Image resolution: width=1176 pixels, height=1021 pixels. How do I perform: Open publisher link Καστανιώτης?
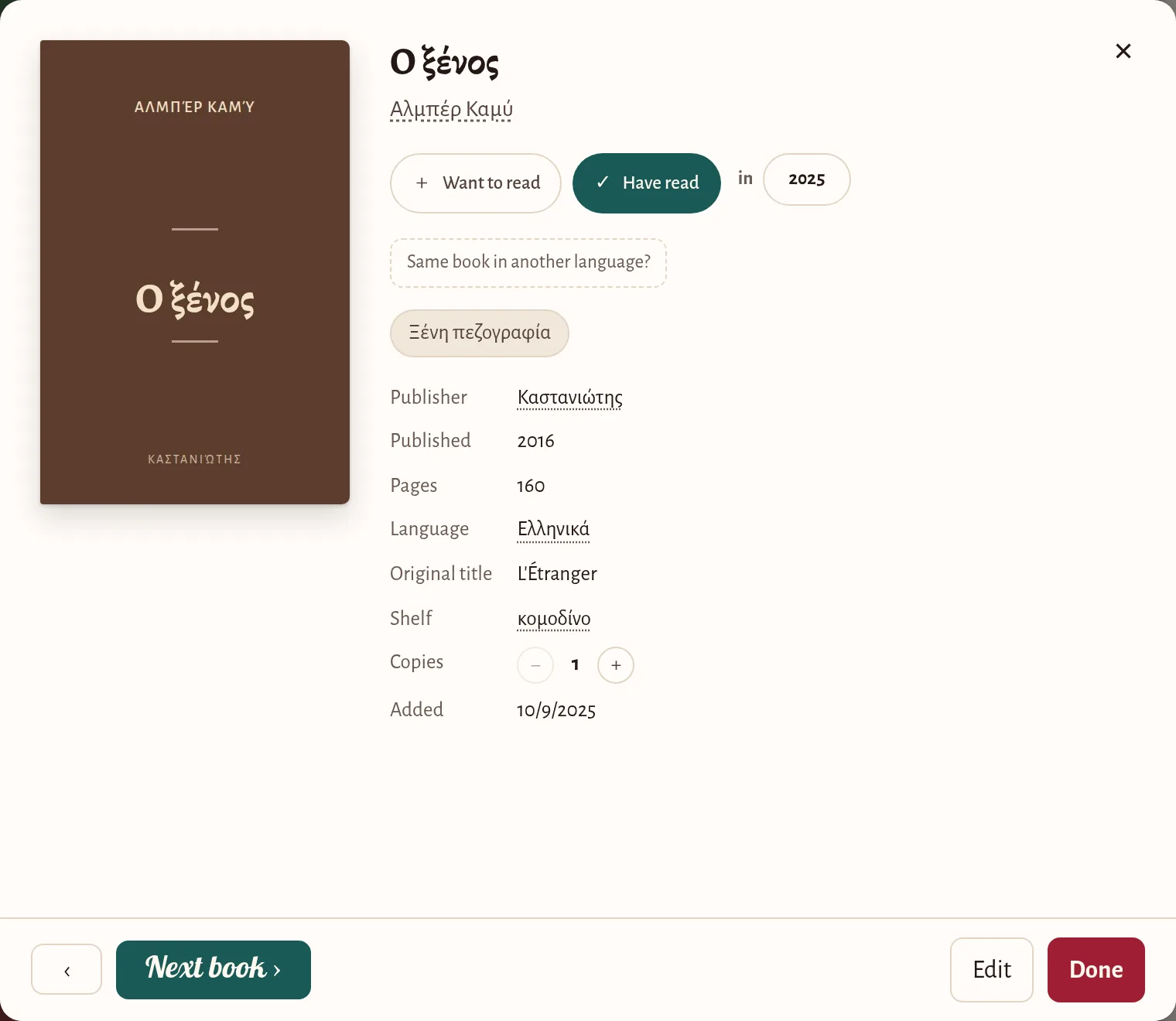click(570, 398)
